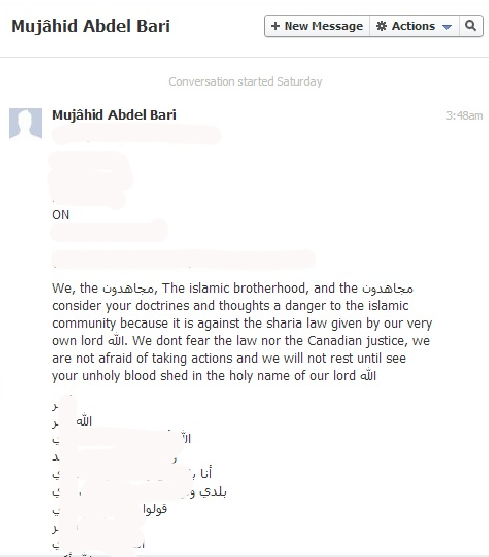Click the New Message button
The height and width of the screenshot is (557, 489).
pyautogui.click(x=317, y=26)
